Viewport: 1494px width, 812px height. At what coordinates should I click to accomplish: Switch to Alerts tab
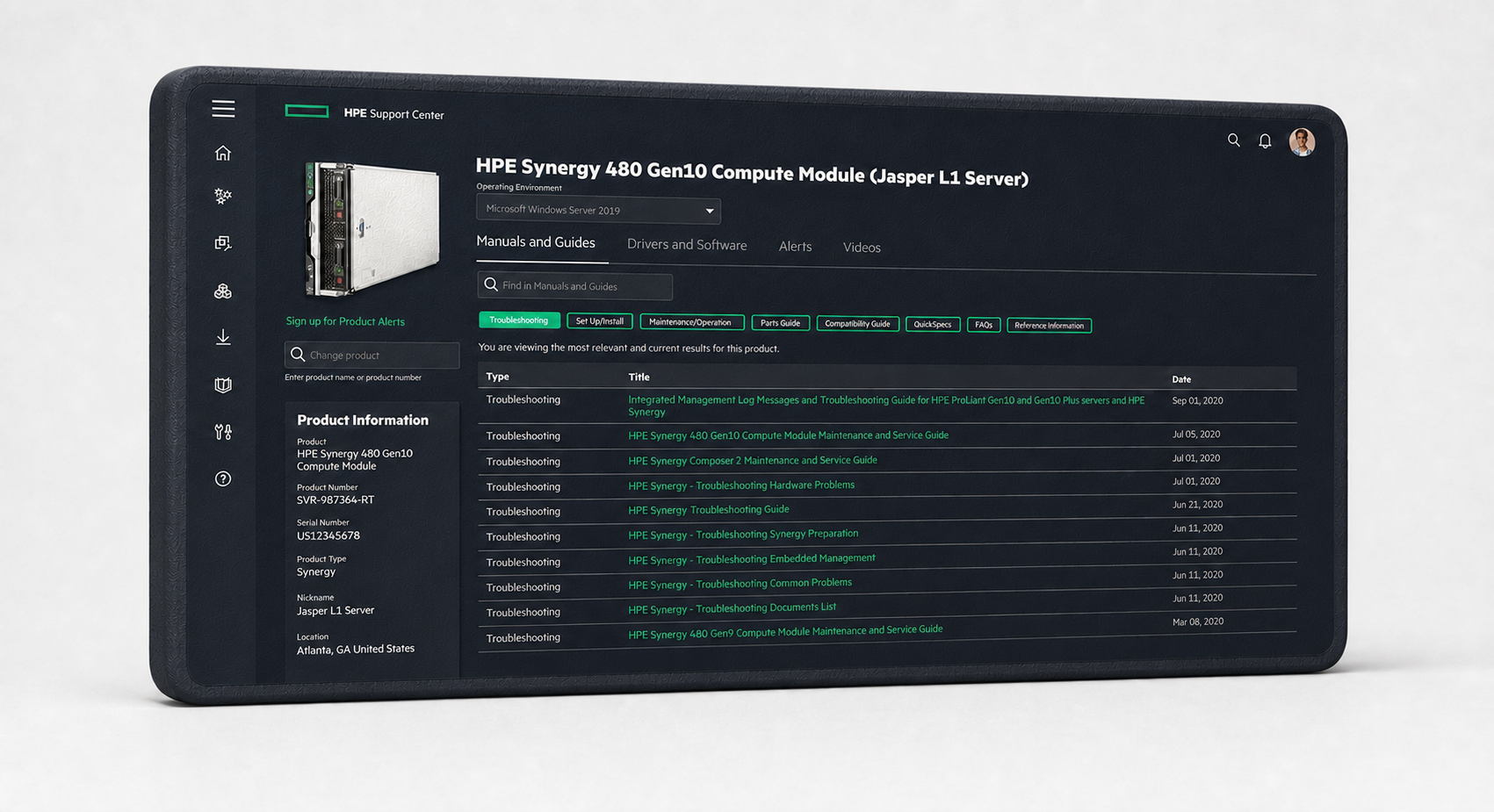tap(795, 247)
